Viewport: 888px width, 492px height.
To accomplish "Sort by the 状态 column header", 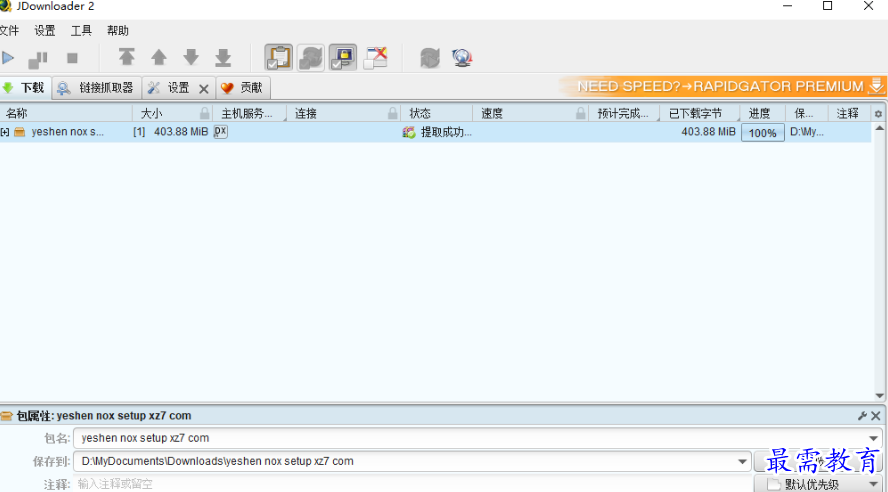I will [x=437, y=113].
